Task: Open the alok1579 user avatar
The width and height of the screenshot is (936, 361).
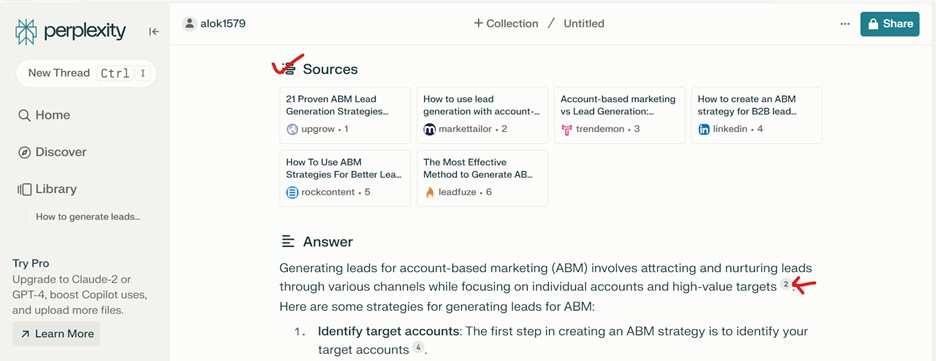Action: pyautogui.click(x=190, y=24)
